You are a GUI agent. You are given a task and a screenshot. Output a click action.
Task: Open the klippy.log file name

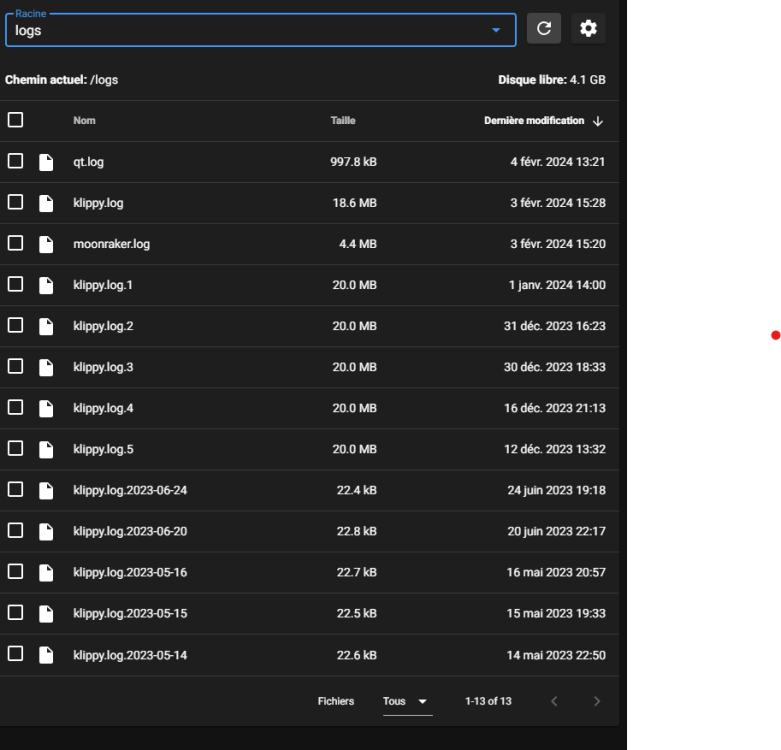coord(98,203)
